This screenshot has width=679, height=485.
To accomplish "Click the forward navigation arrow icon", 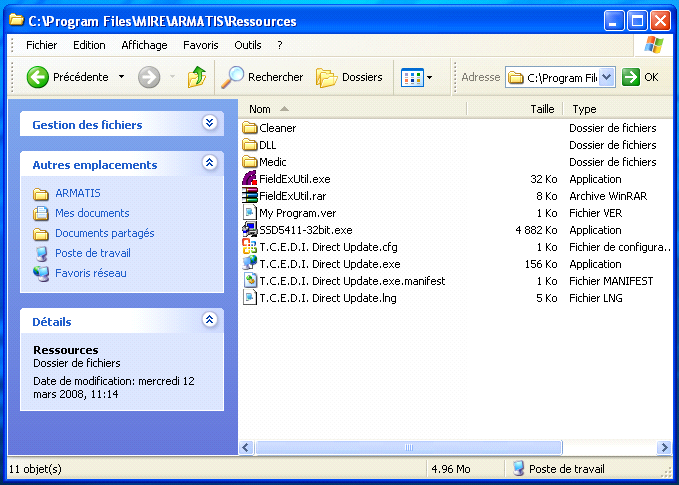I will click(x=149, y=77).
